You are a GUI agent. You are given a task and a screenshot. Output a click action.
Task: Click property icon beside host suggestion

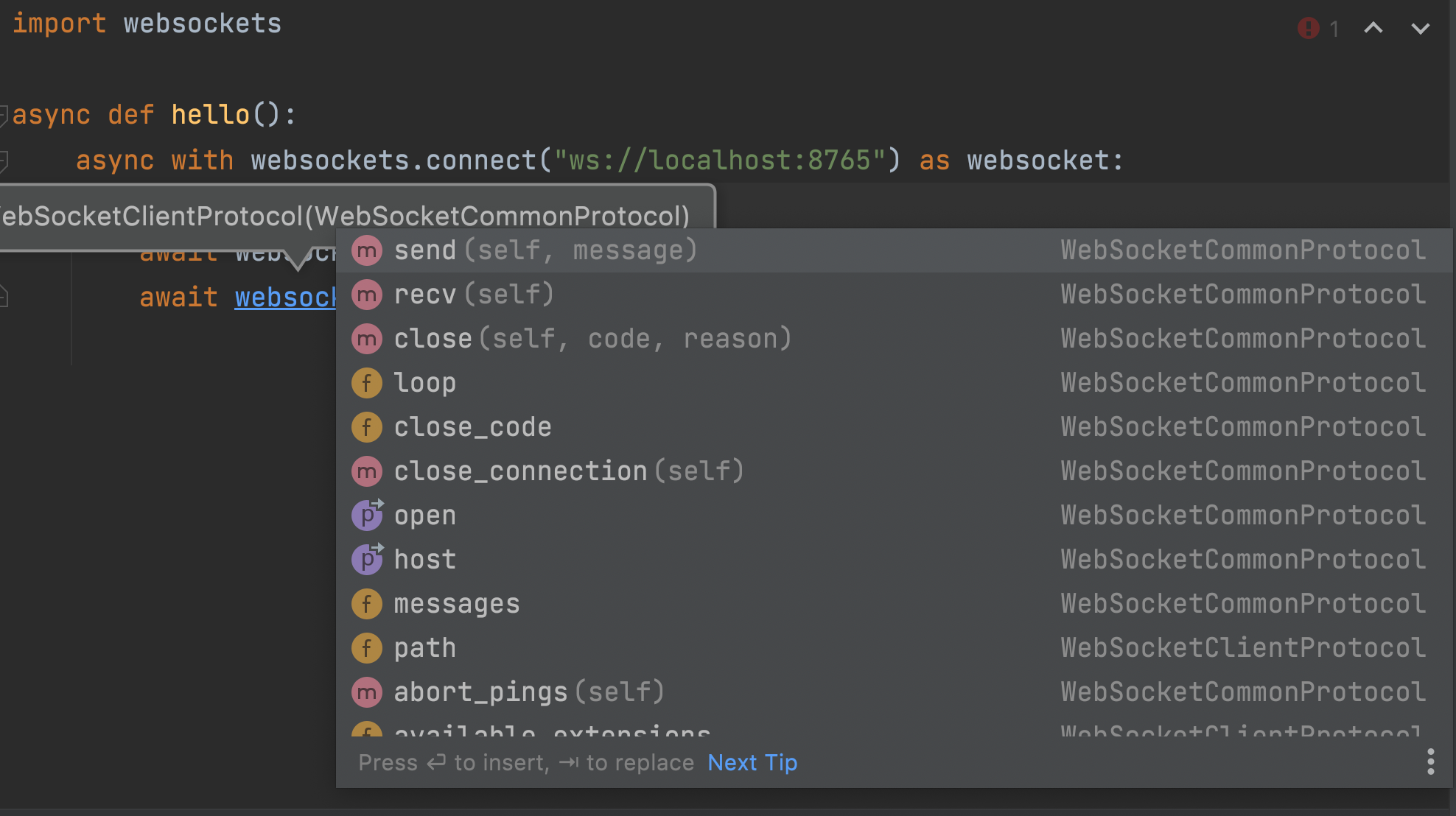click(366, 559)
